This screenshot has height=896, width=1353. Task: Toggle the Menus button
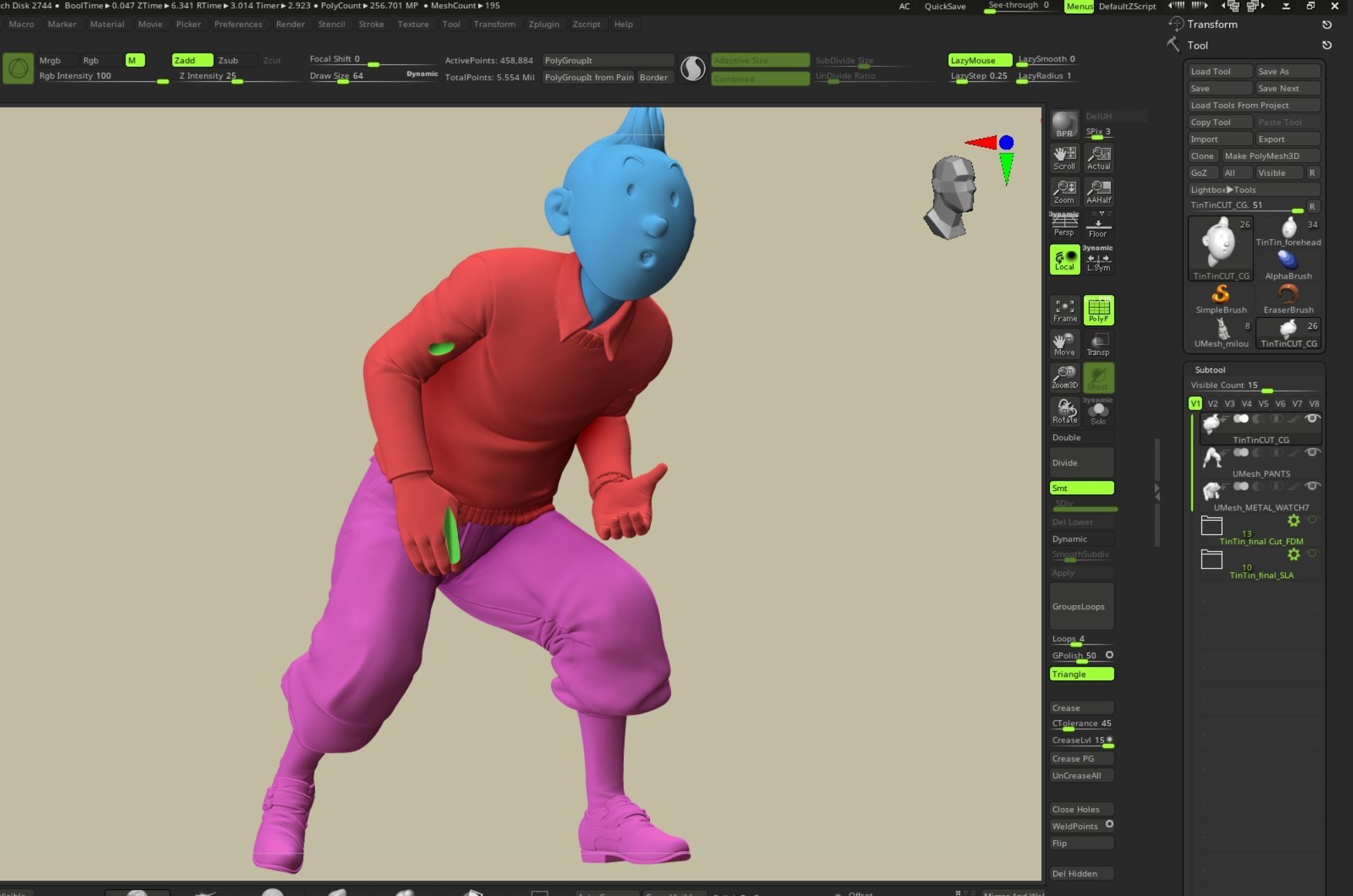(x=1079, y=7)
